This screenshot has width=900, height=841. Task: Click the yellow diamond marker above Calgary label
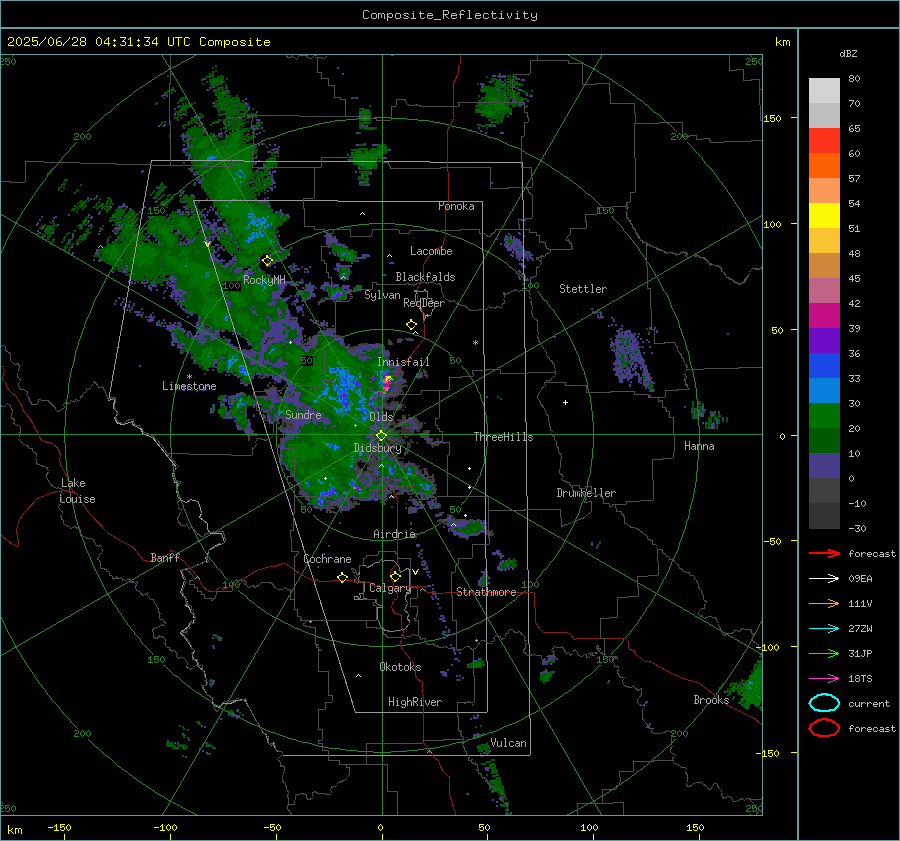point(395,576)
